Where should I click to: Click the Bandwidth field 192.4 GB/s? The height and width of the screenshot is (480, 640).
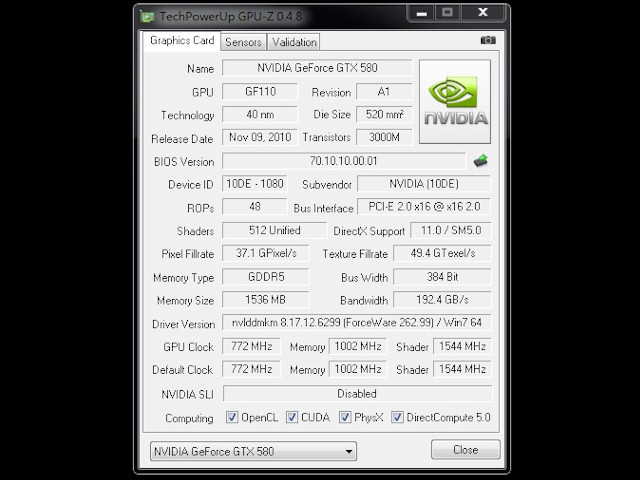click(442, 300)
